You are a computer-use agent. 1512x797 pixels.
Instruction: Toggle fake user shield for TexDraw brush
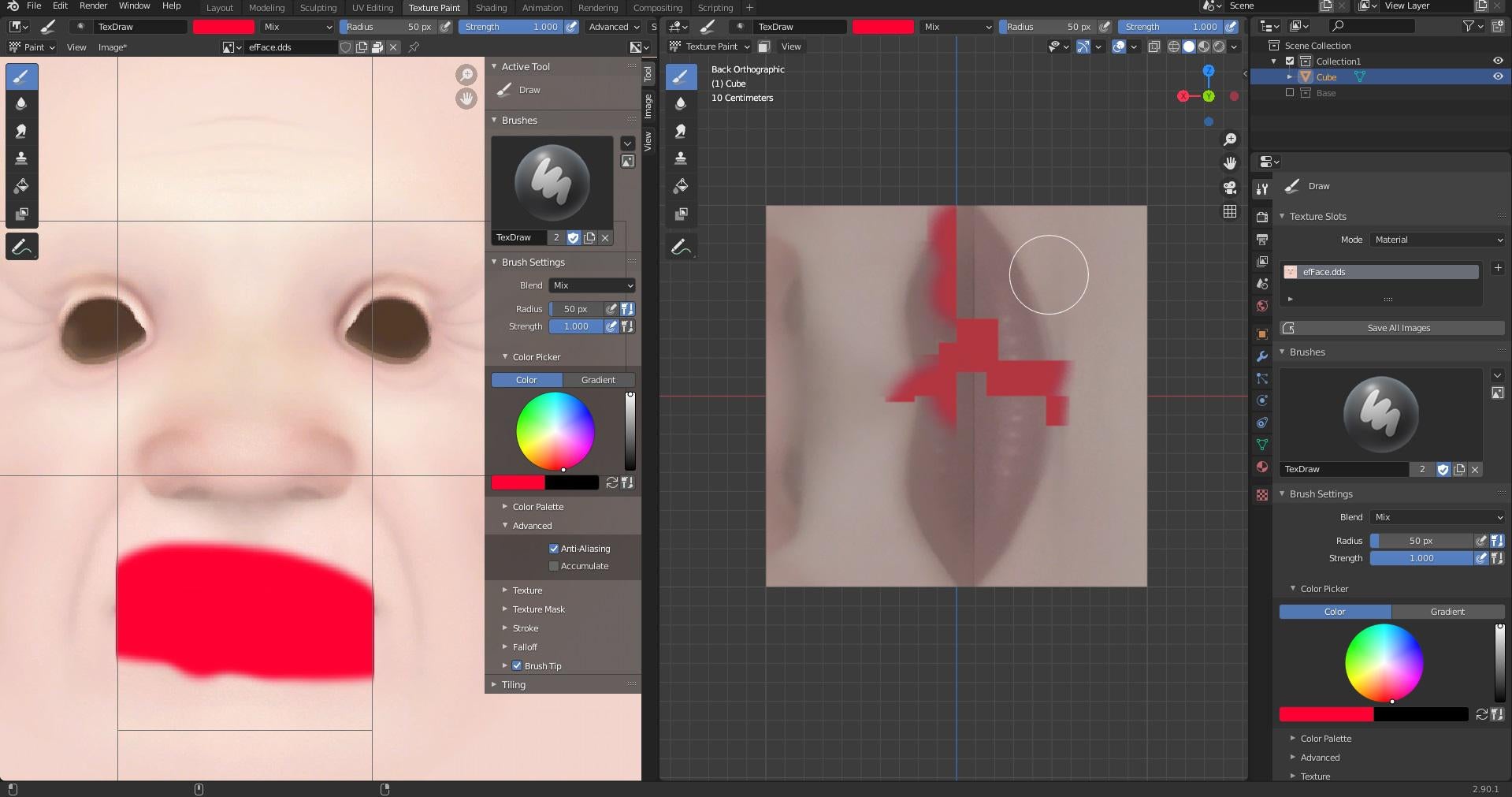click(574, 237)
